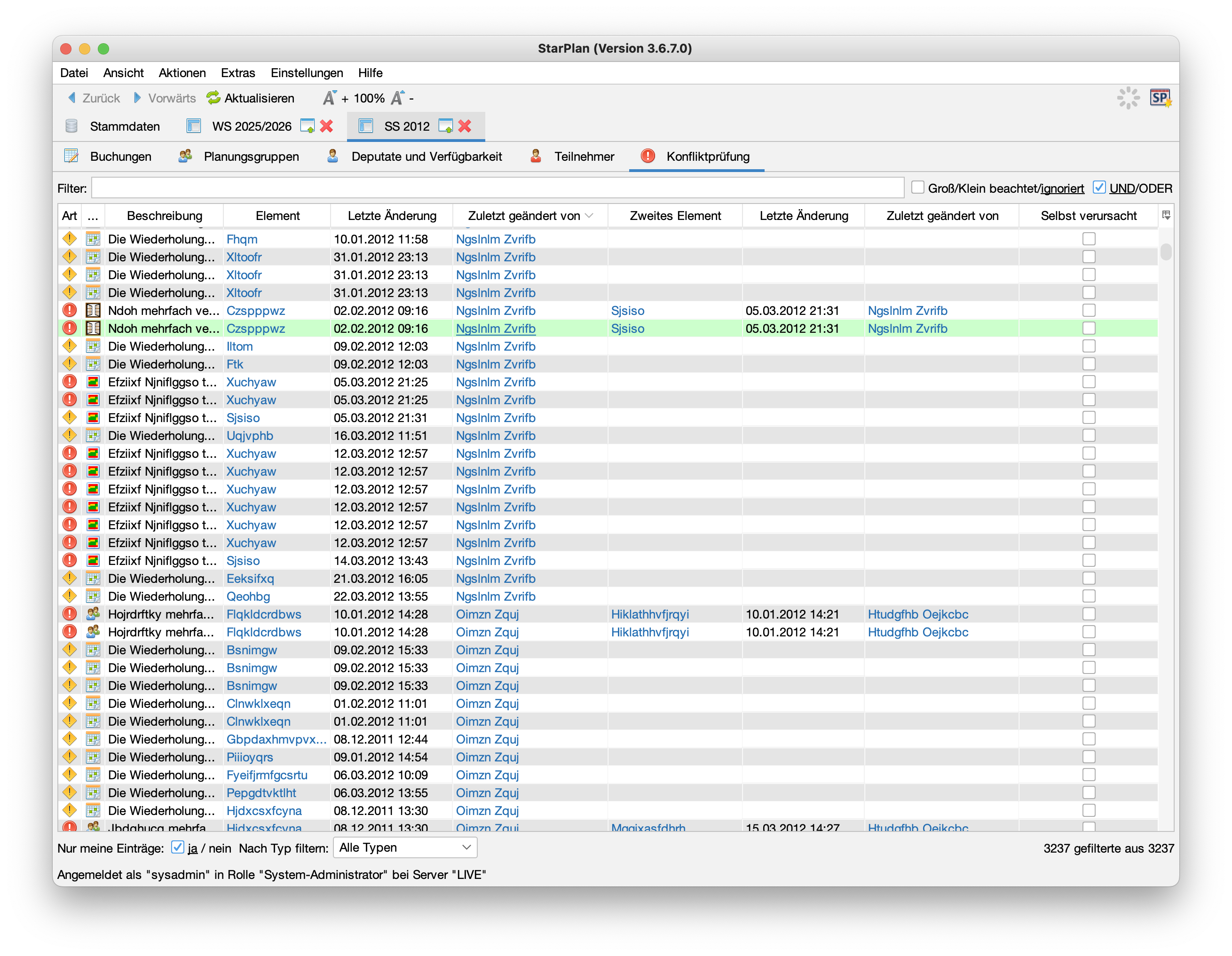Click the red error icon in the highlighted Czspppwz row
The height and width of the screenshot is (956, 1232).
coord(70,328)
